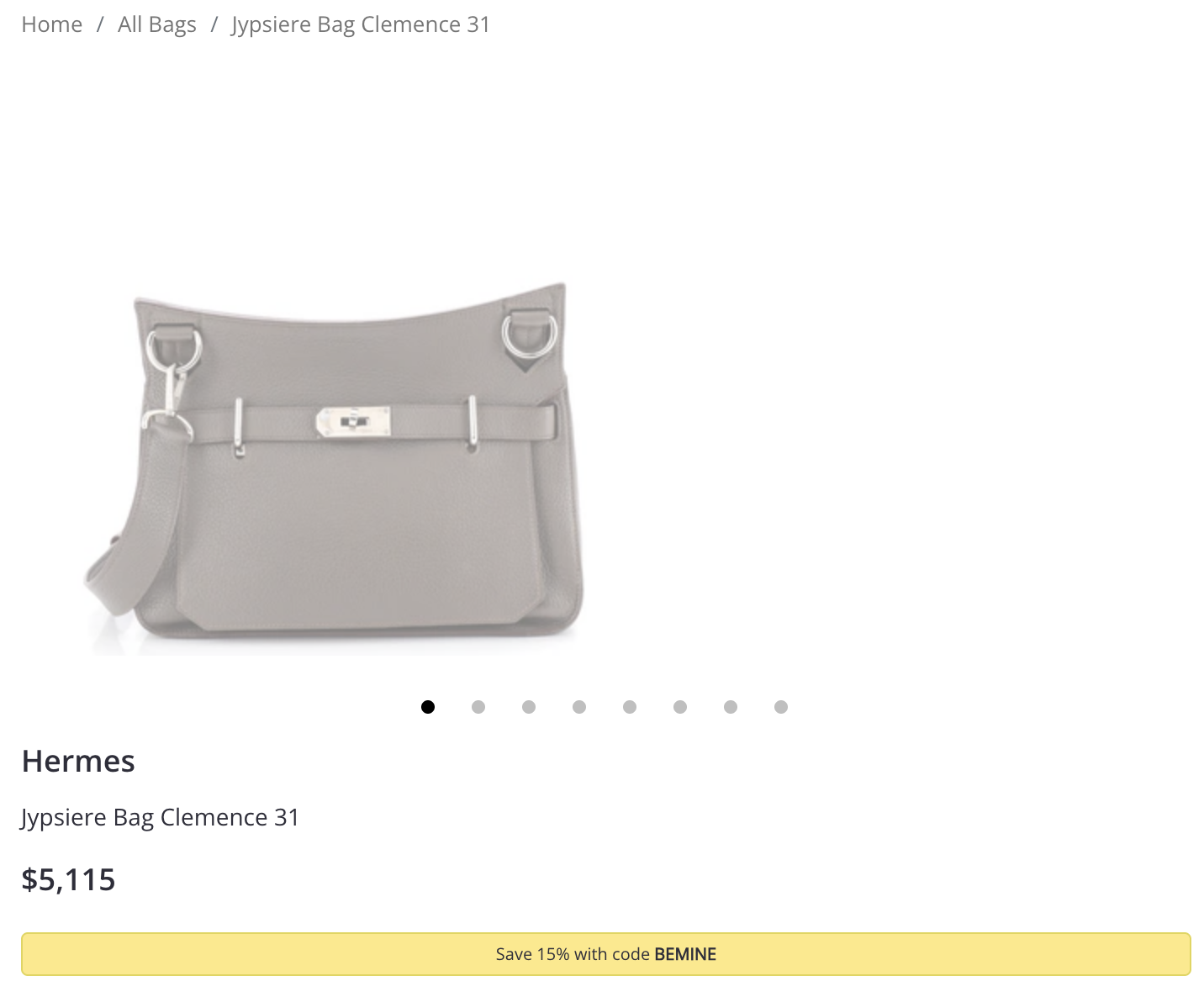Click the slash separator after Home
1204x997 pixels.
pos(100,24)
